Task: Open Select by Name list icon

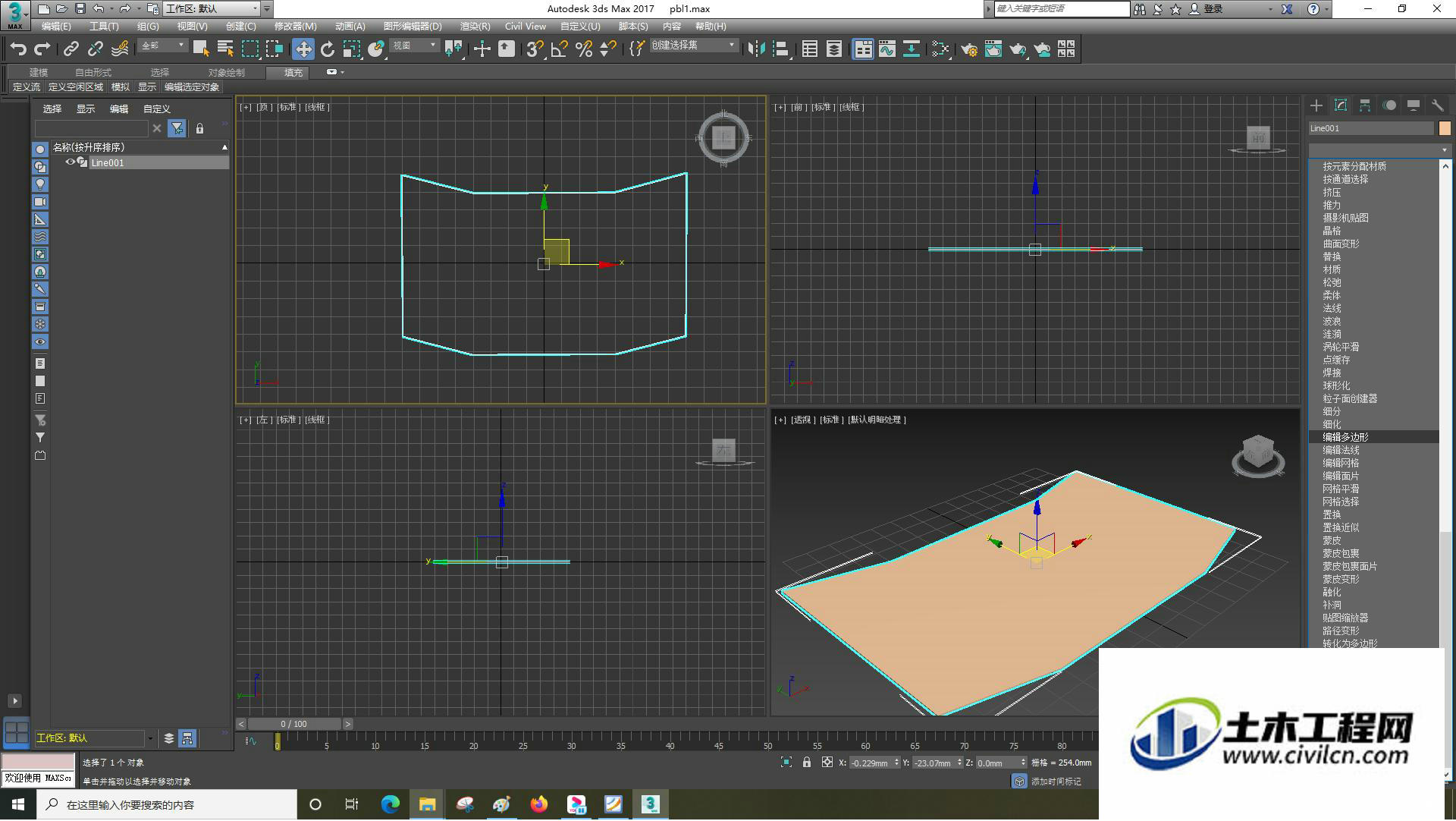Action: 225,49
